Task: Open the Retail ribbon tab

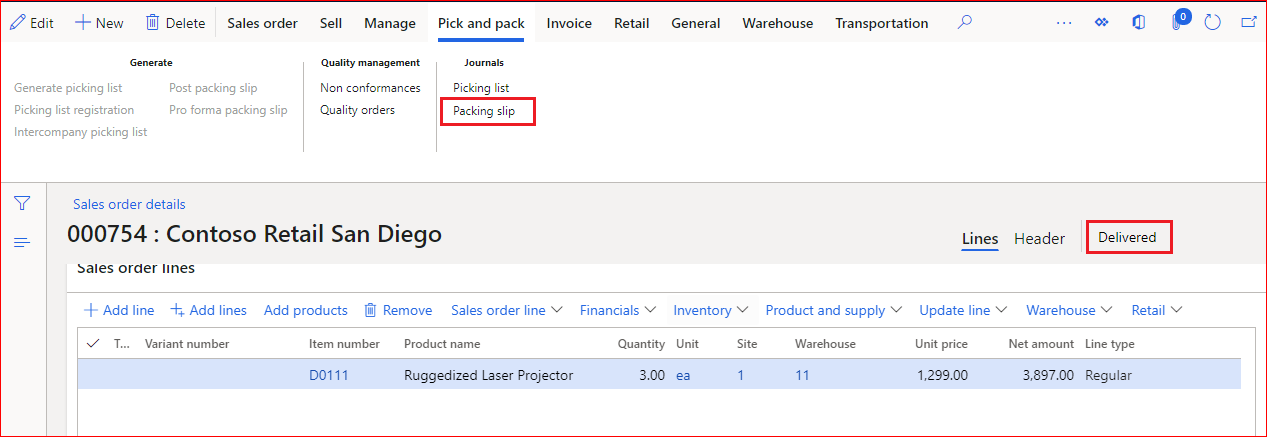Action: pyautogui.click(x=631, y=23)
